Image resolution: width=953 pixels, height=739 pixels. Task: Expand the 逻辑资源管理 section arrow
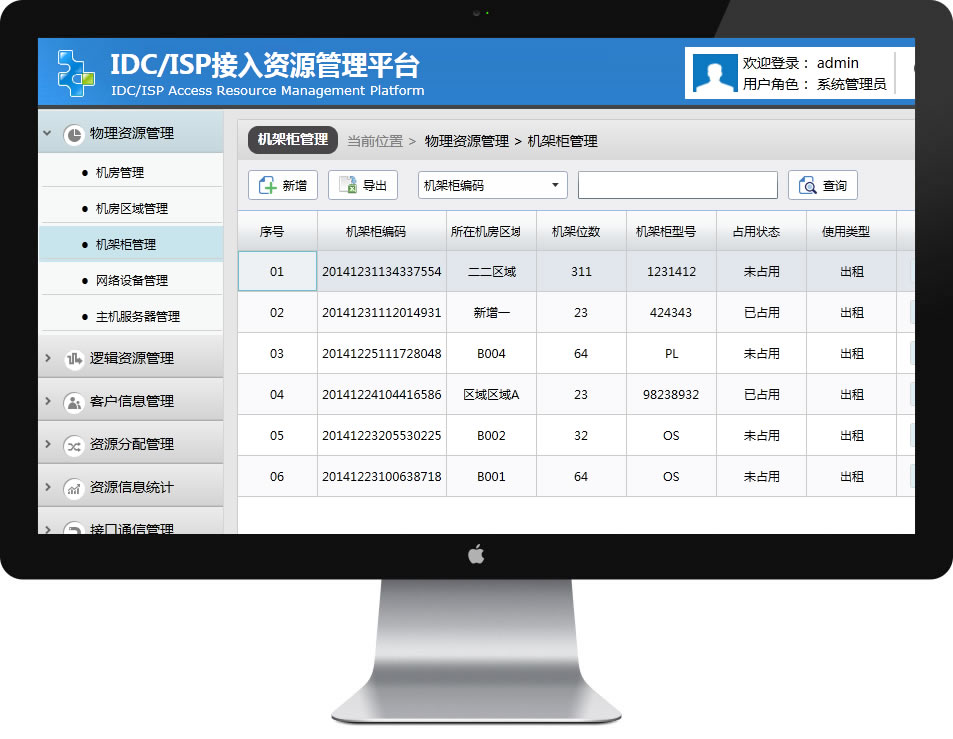pos(47,358)
